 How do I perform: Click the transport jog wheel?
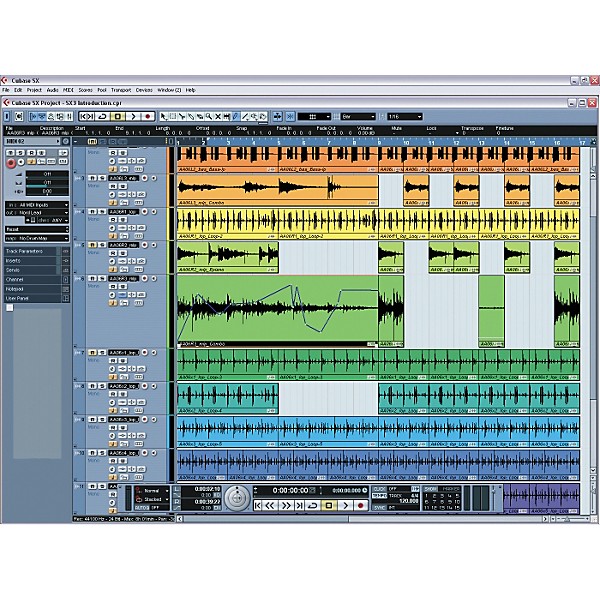point(237,498)
